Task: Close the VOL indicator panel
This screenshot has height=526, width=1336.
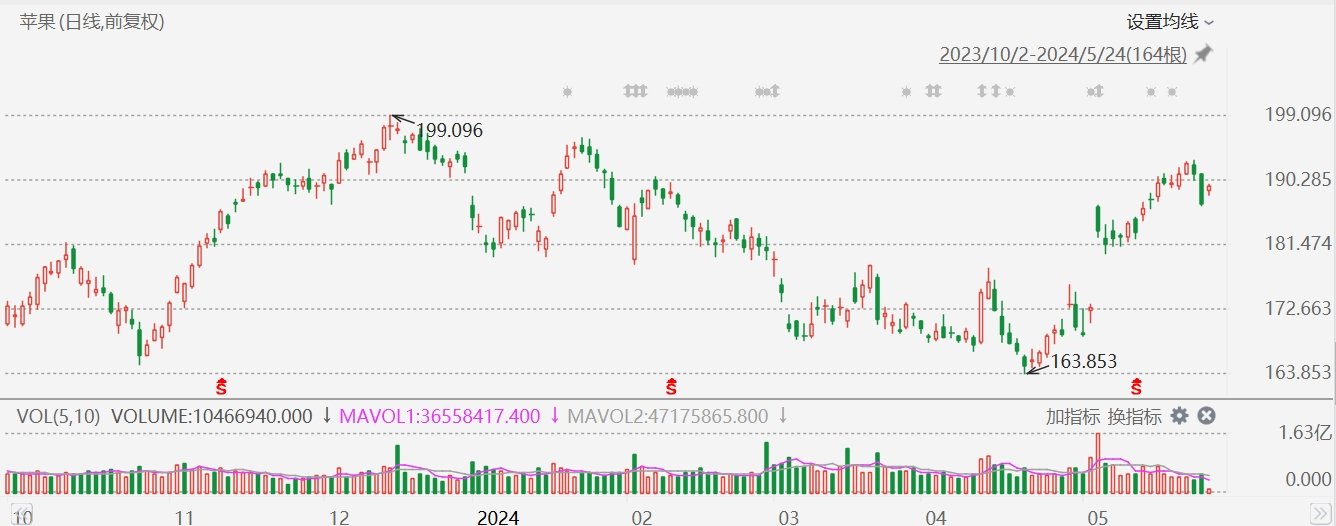Action: [x=1207, y=416]
